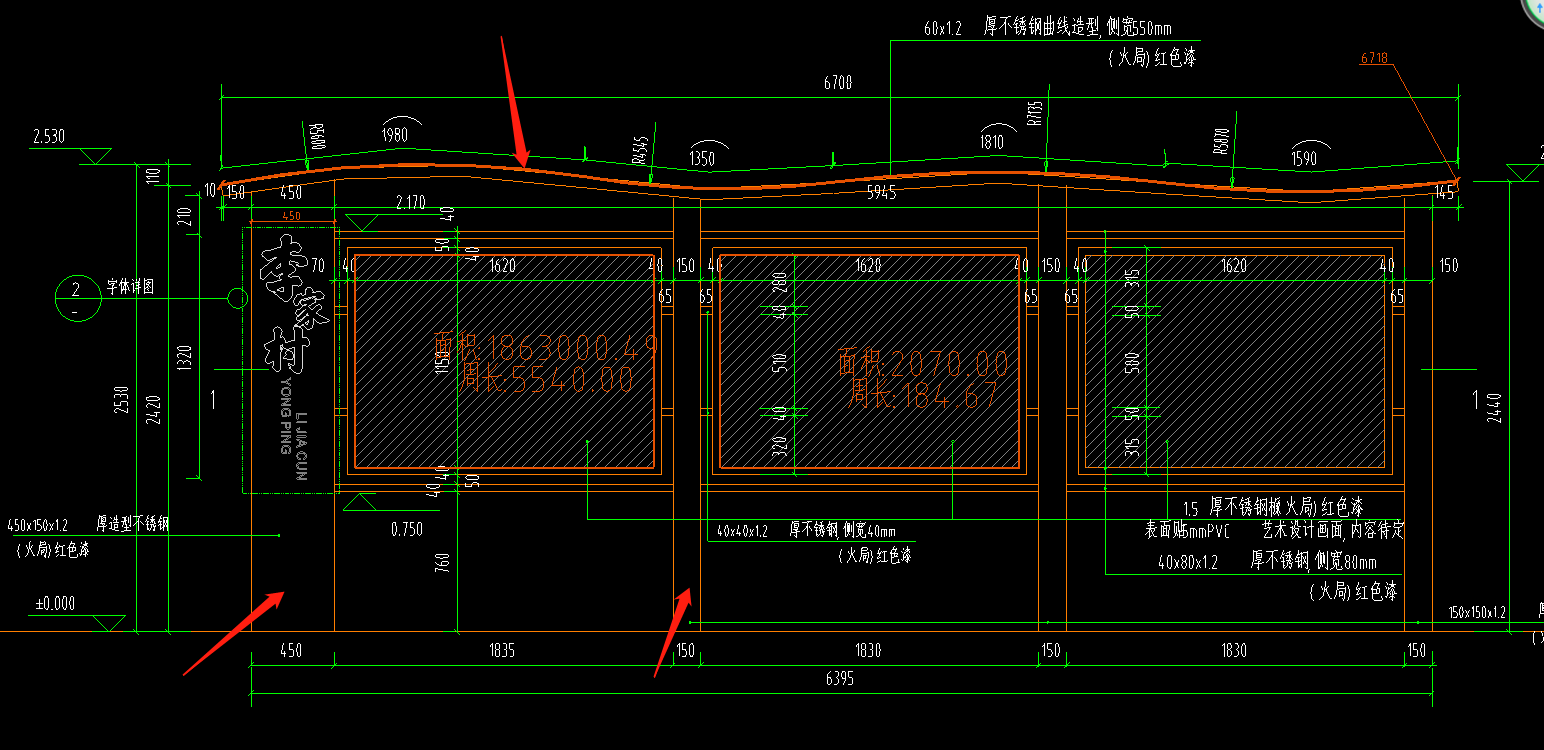Select the 表面贴5mmPVC 艺术设计画面 note
The width and height of the screenshot is (1544, 750).
[1274, 530]
